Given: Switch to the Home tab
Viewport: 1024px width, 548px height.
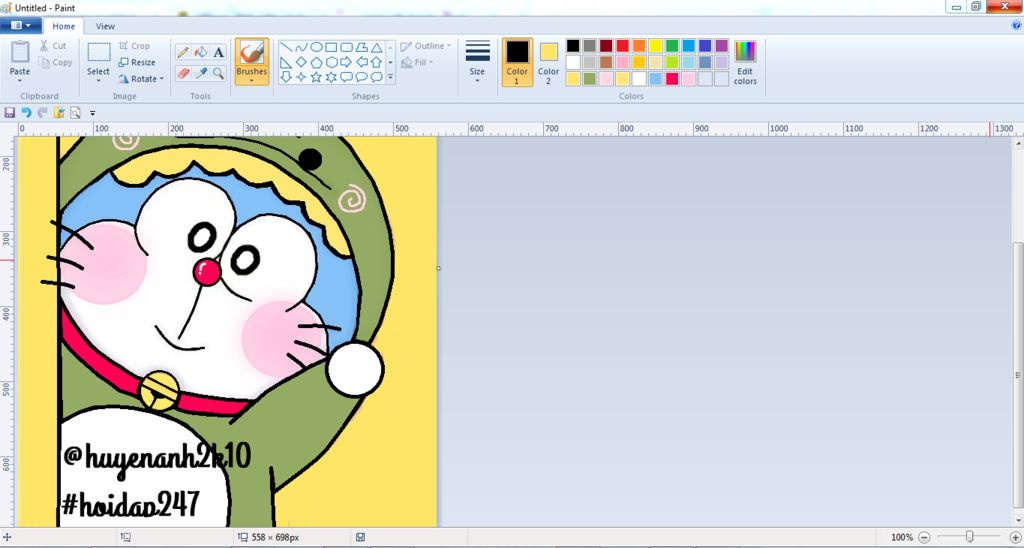Looking at the screenshot, I should 63,26.
